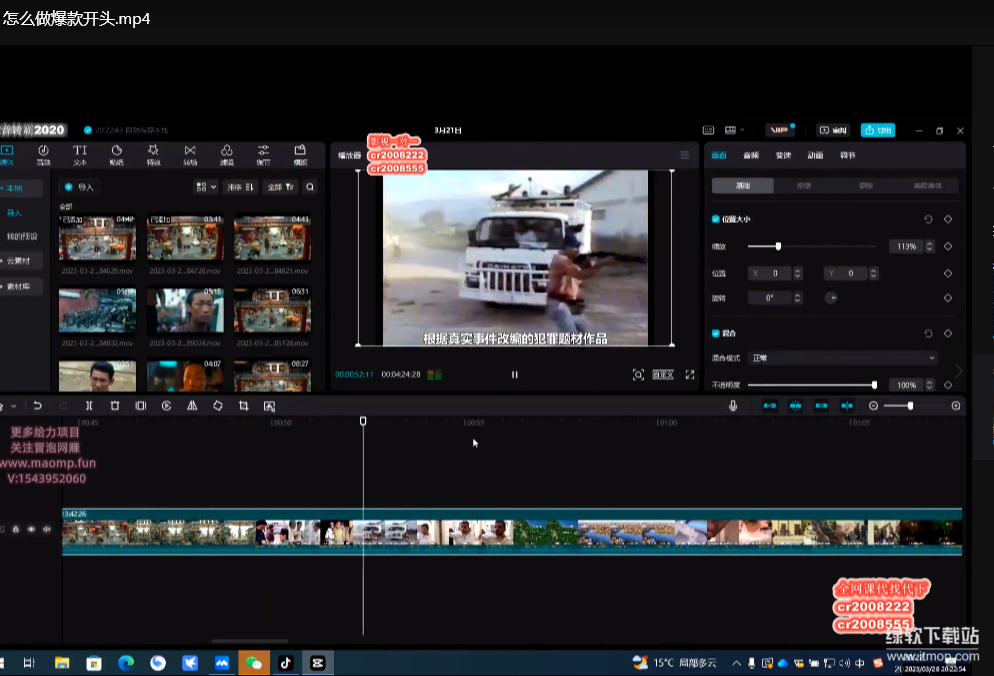Select the Cutout (抠像) sub-tab
Screen dimensions: 994x676
coord(804,186)
